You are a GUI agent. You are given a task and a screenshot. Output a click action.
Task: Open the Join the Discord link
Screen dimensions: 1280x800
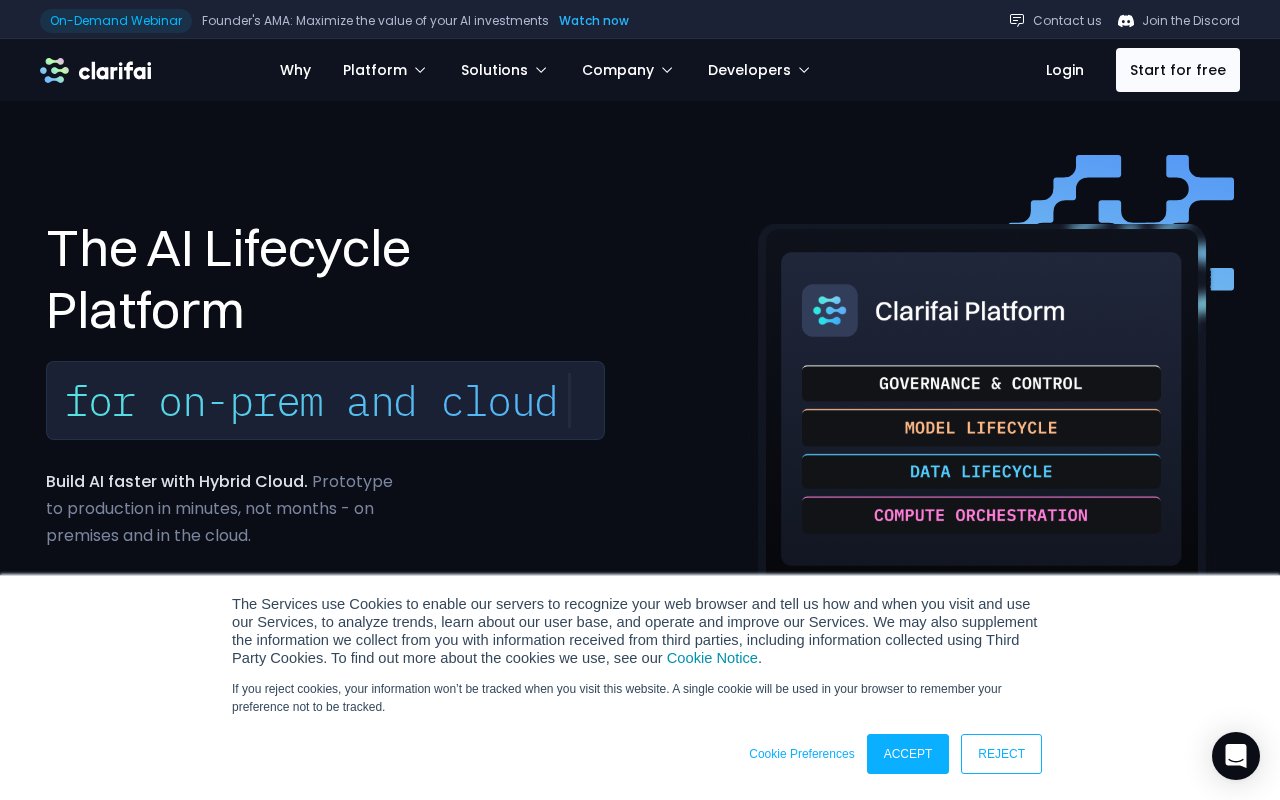[1191, 20]
